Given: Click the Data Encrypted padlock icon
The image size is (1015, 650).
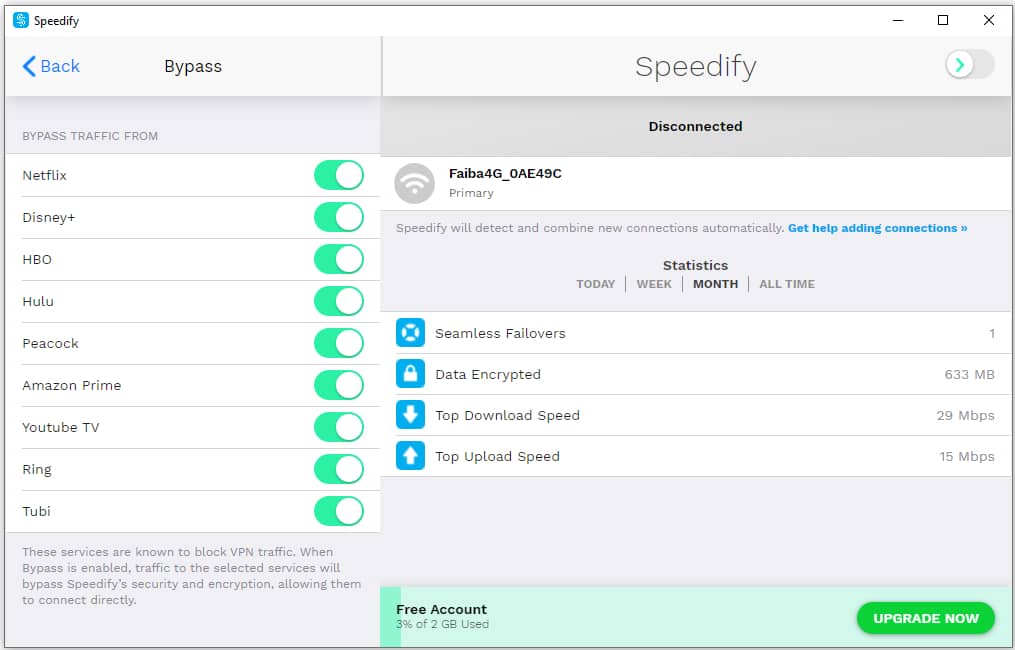Looking at the screenshot, I should [x=410, y=374].
